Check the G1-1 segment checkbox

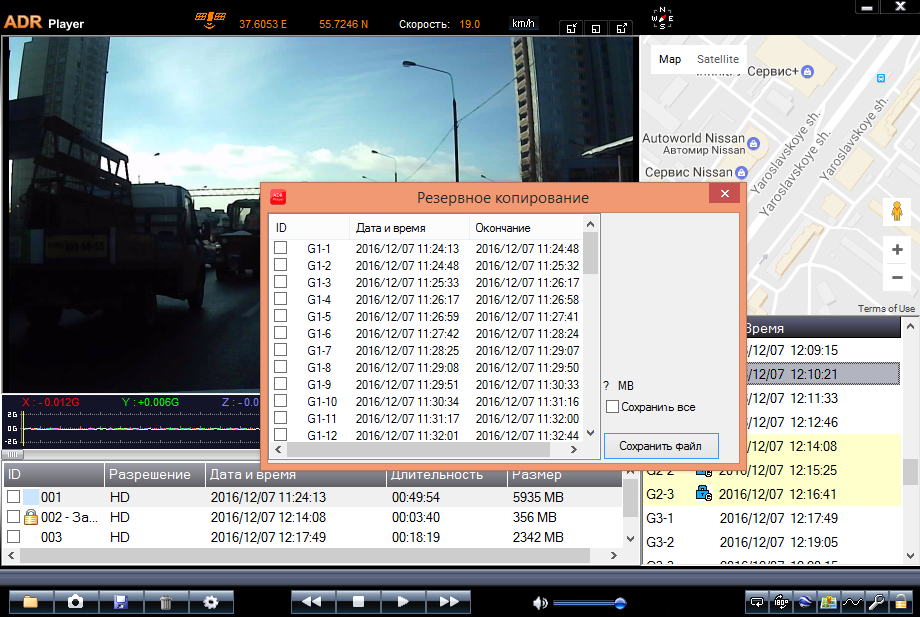(x=280, y=248)
